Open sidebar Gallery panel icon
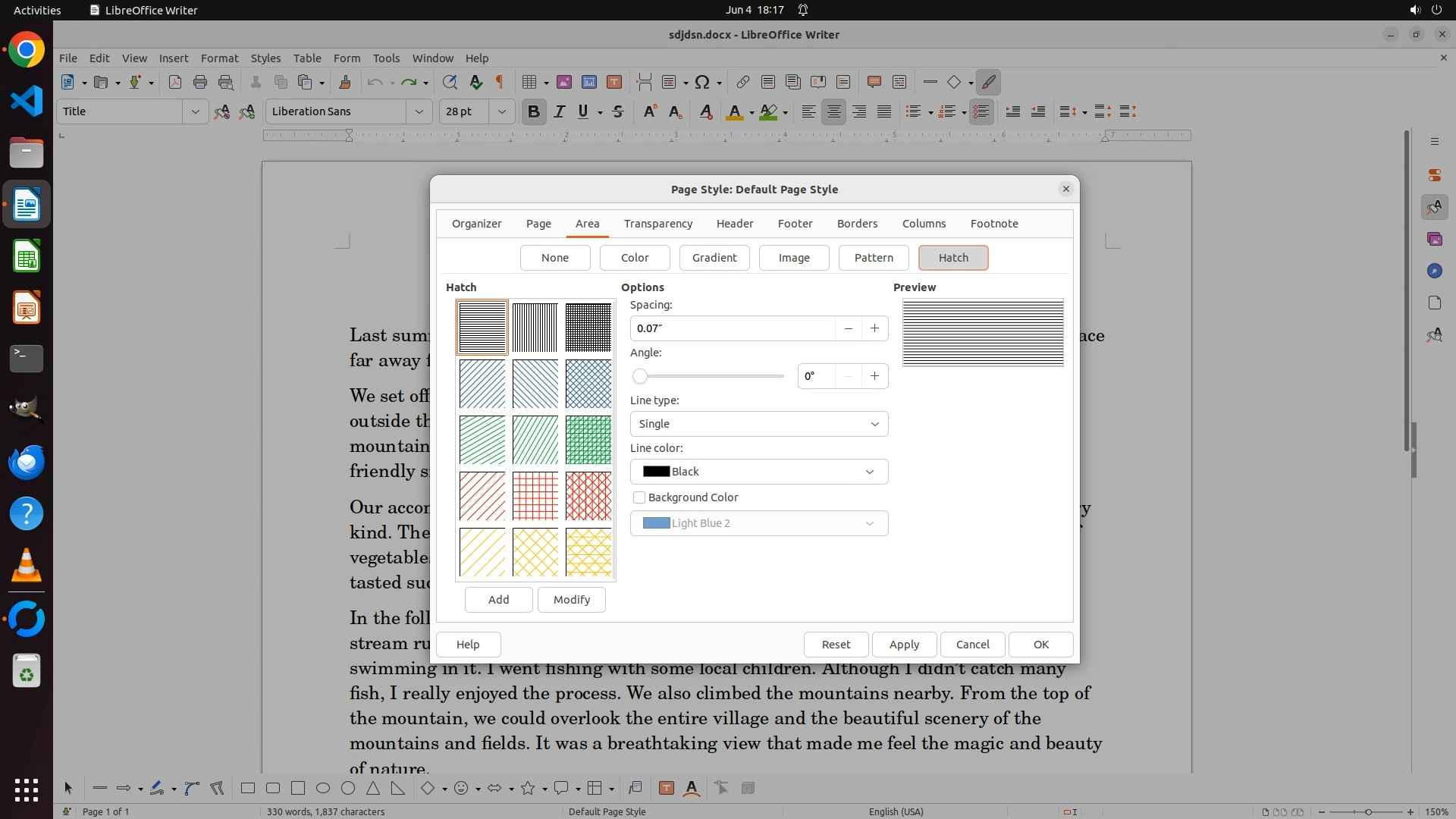This screenshot has height=819, width=1456. [x=1434, y=239]
